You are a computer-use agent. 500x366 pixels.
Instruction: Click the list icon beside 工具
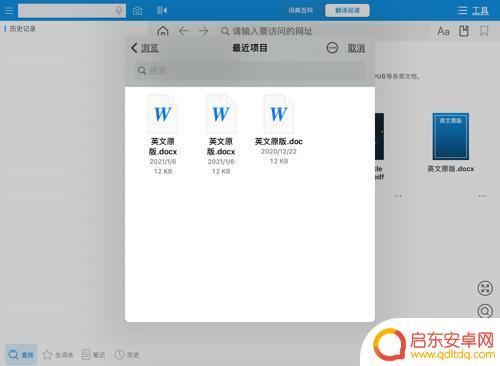462,11
